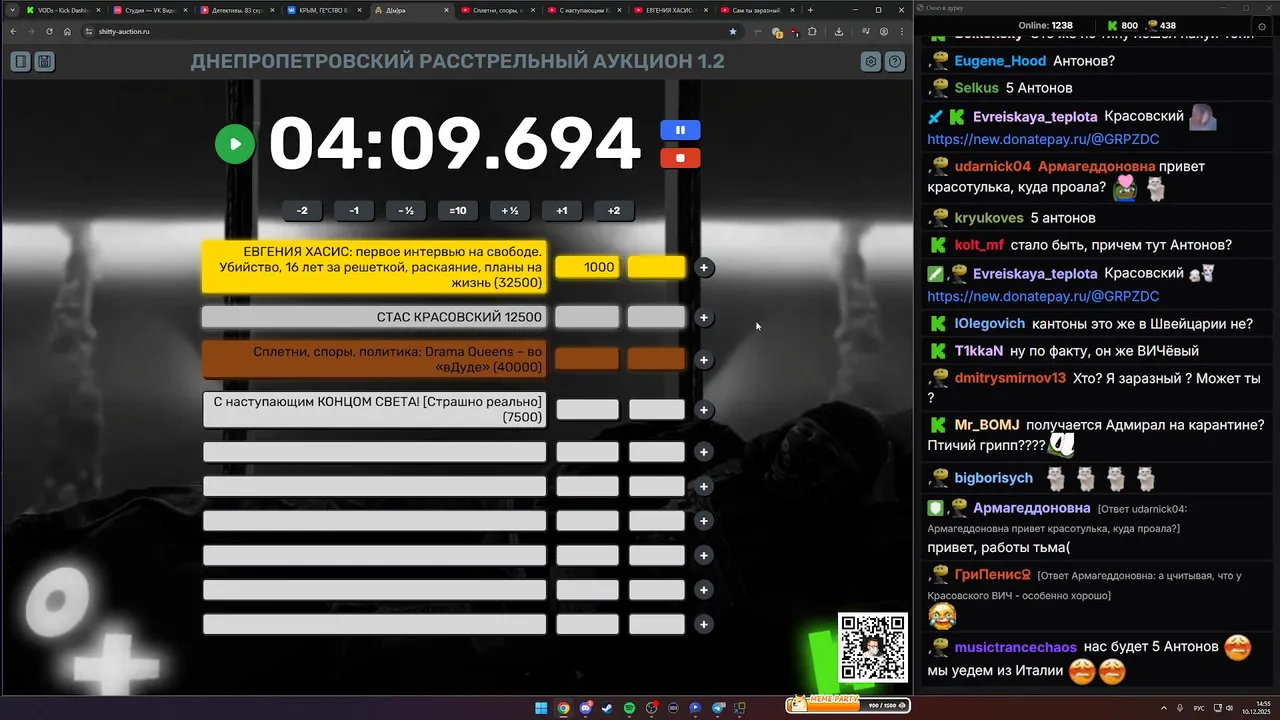The image size is (1280, 720).
Task: Toggle the sidebar panel icon near title
Action: [20, 62]
